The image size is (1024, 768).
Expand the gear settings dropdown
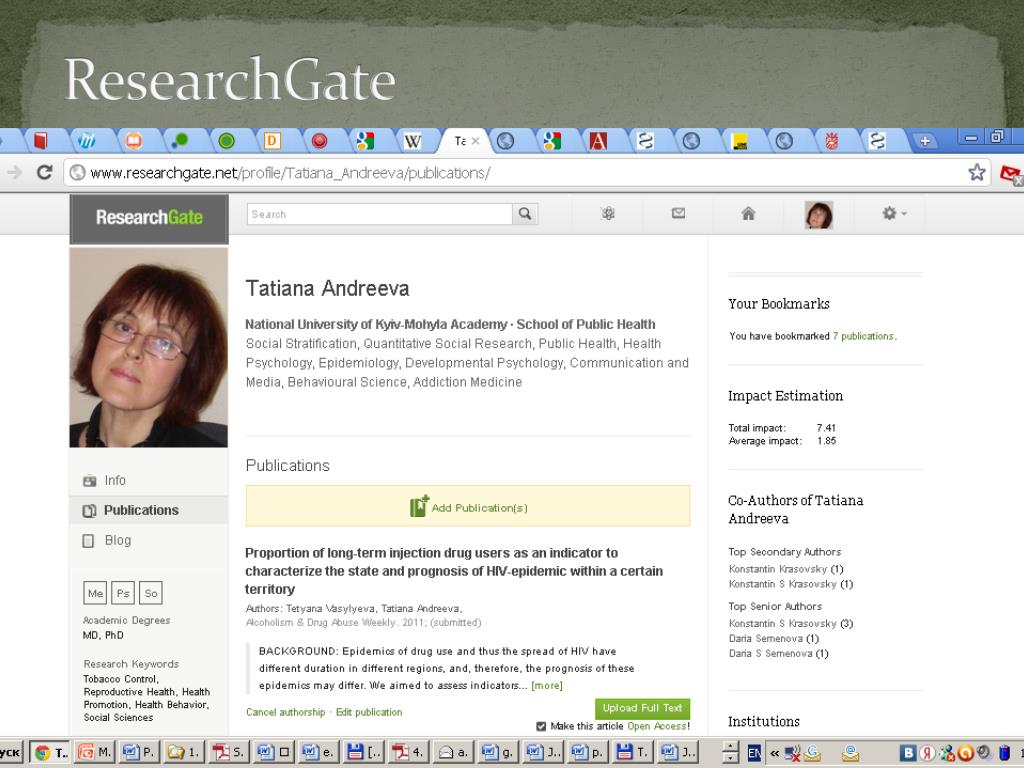click(894, 214)
